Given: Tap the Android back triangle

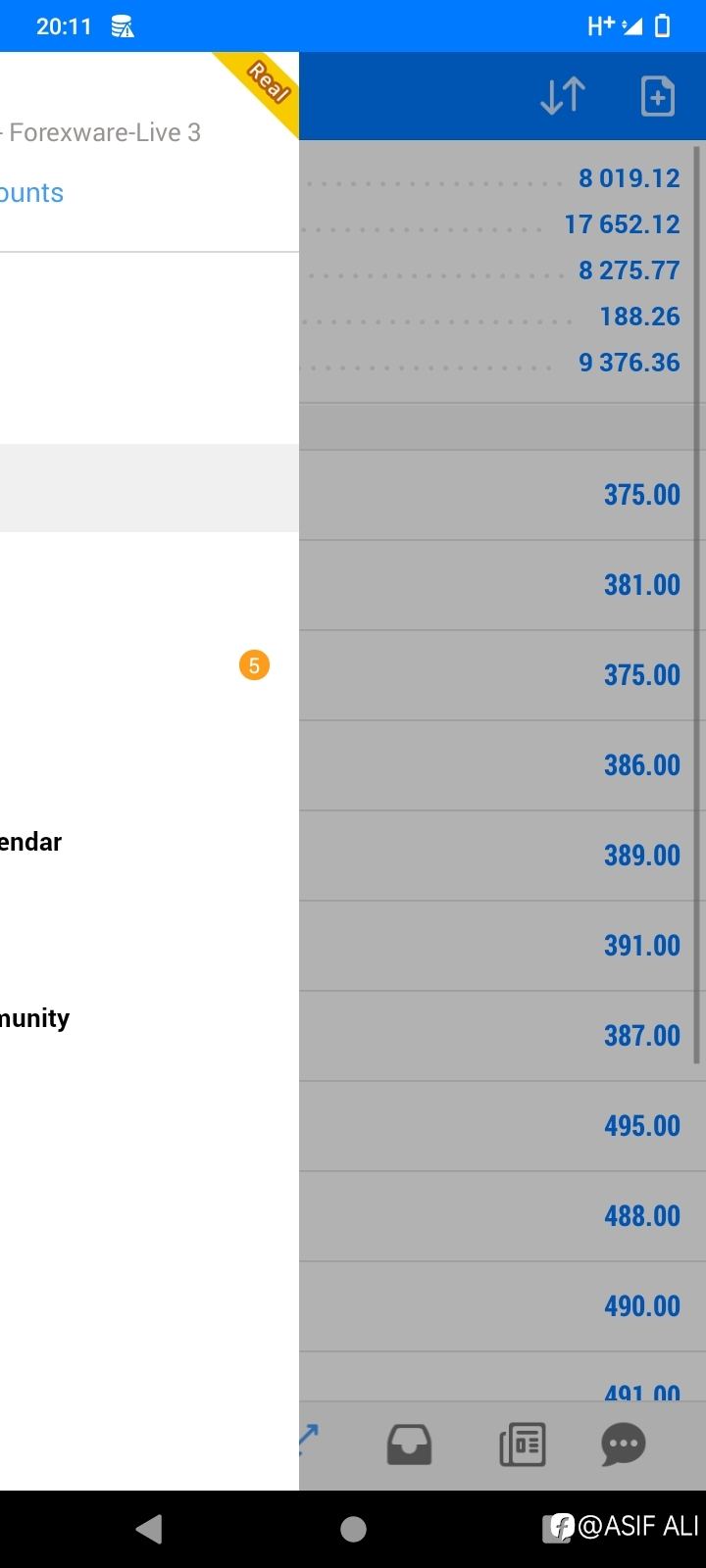Looking at the screenshot, I should (149, 1529).
